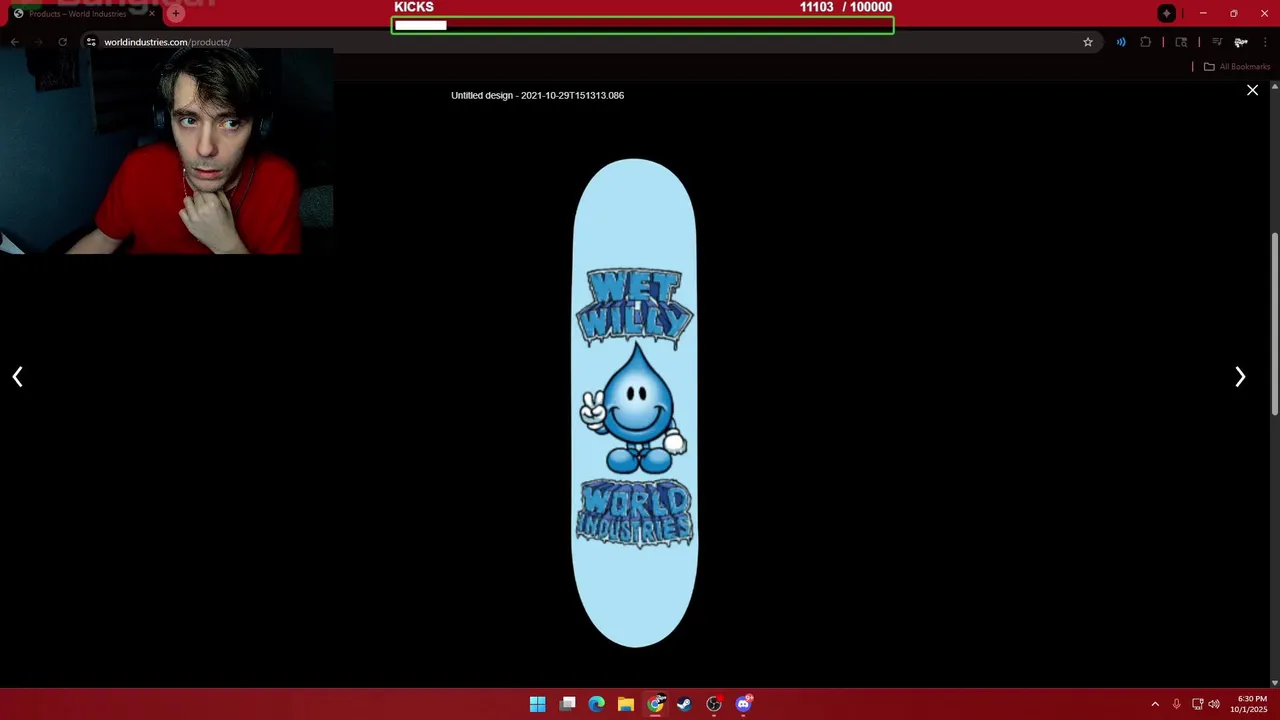Close the Products – World Industries tab
The height and width of the screenshot is (720, 1280).
coord(152,14)
